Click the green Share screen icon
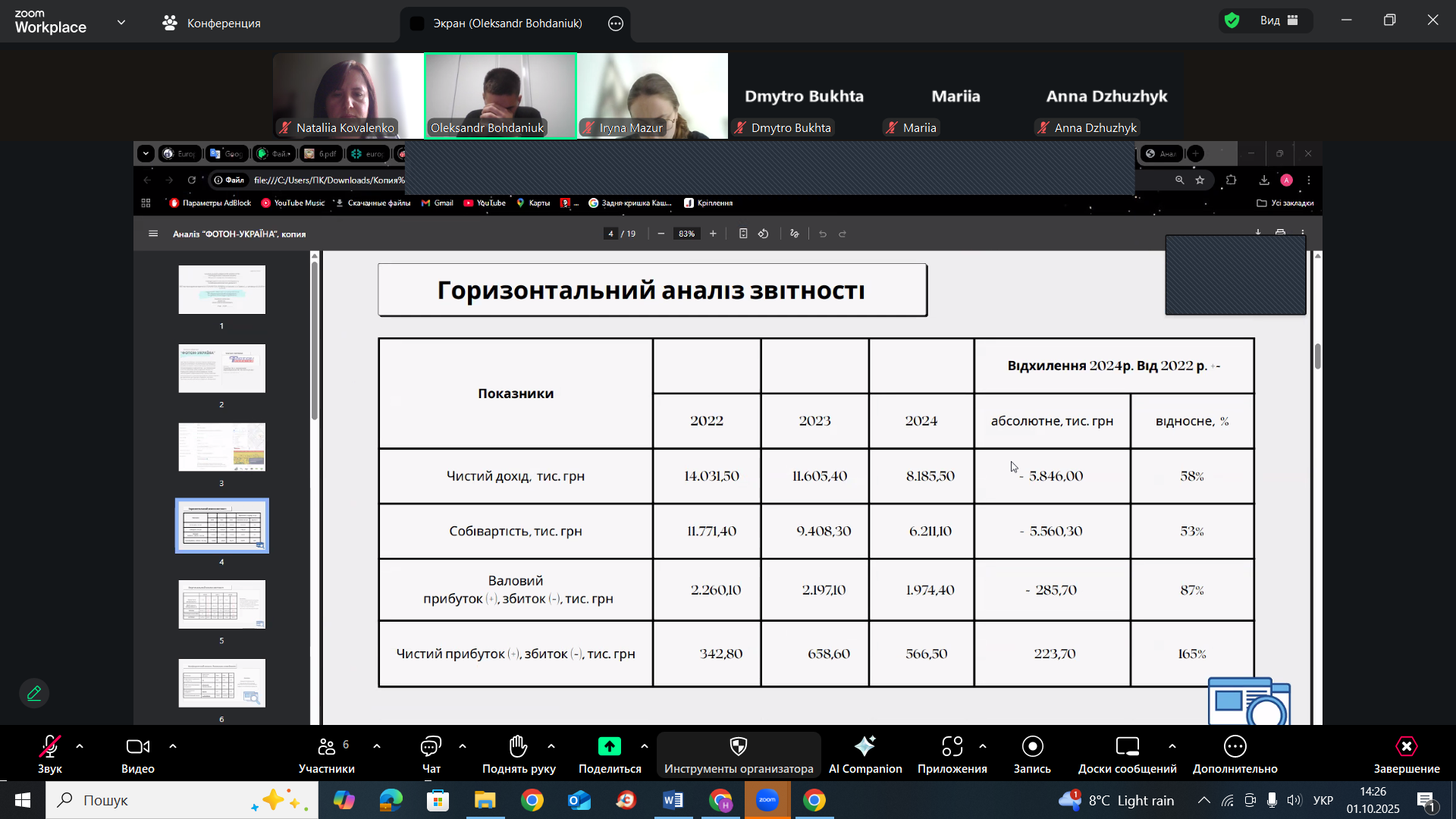The height and width of the screenshot is (819, 1456). pos(609,747)
